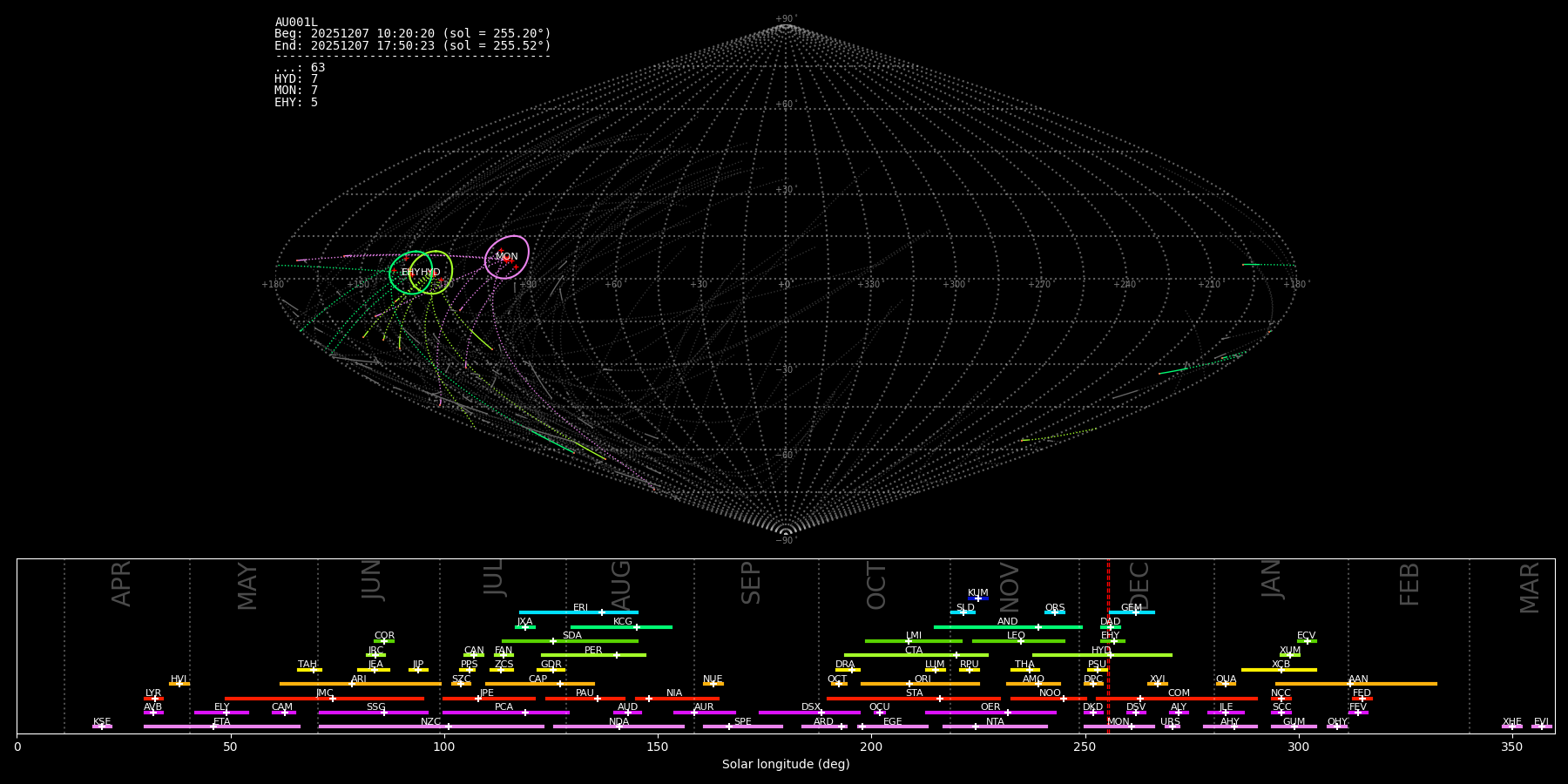1568x784 pixels.
Task: Click the DEC month label
Action: coord(1140,585)
